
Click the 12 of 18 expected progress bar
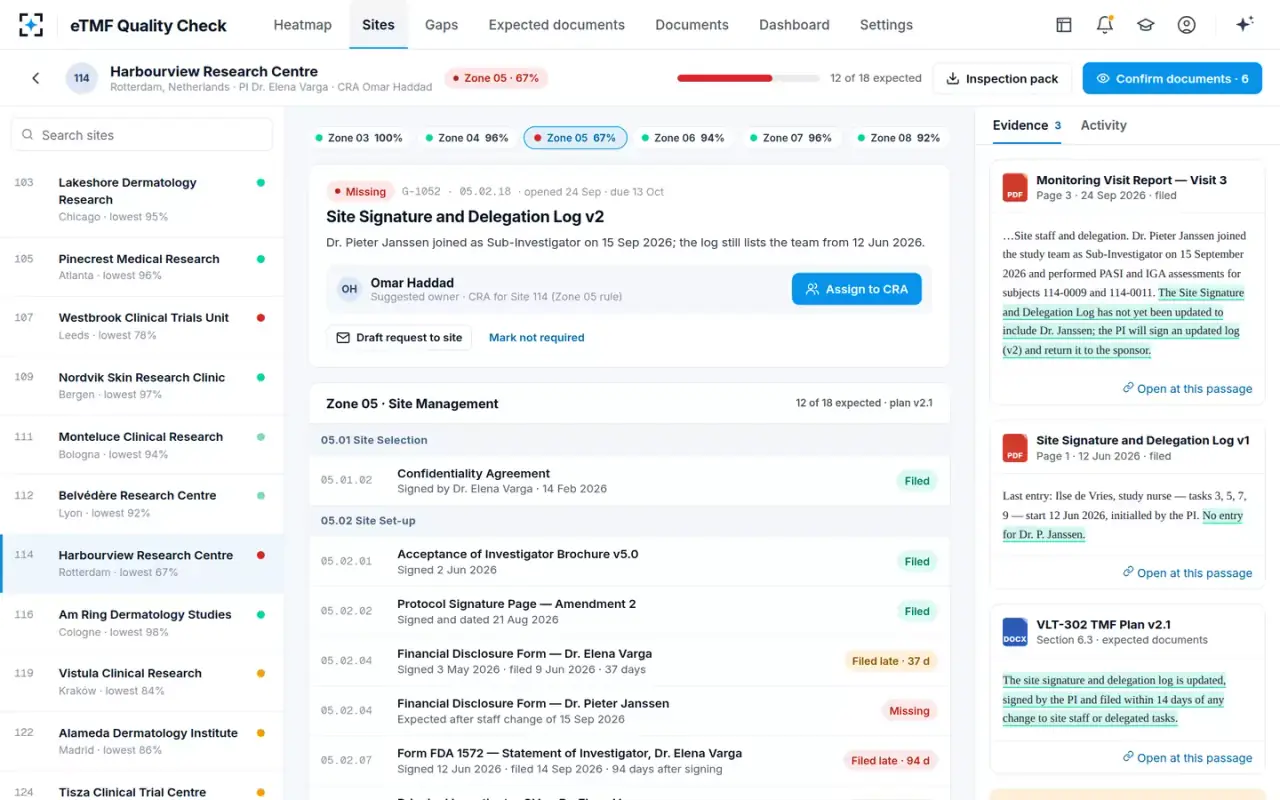pos(748,78)
